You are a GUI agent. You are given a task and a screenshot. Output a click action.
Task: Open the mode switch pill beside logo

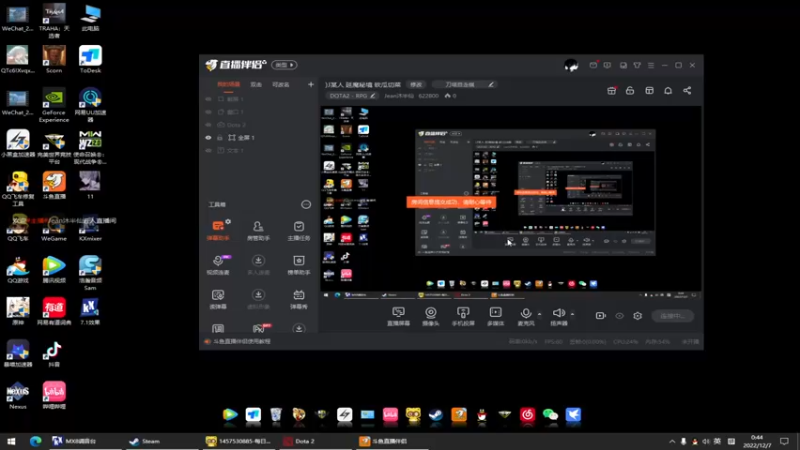click(x=285, y=65)
